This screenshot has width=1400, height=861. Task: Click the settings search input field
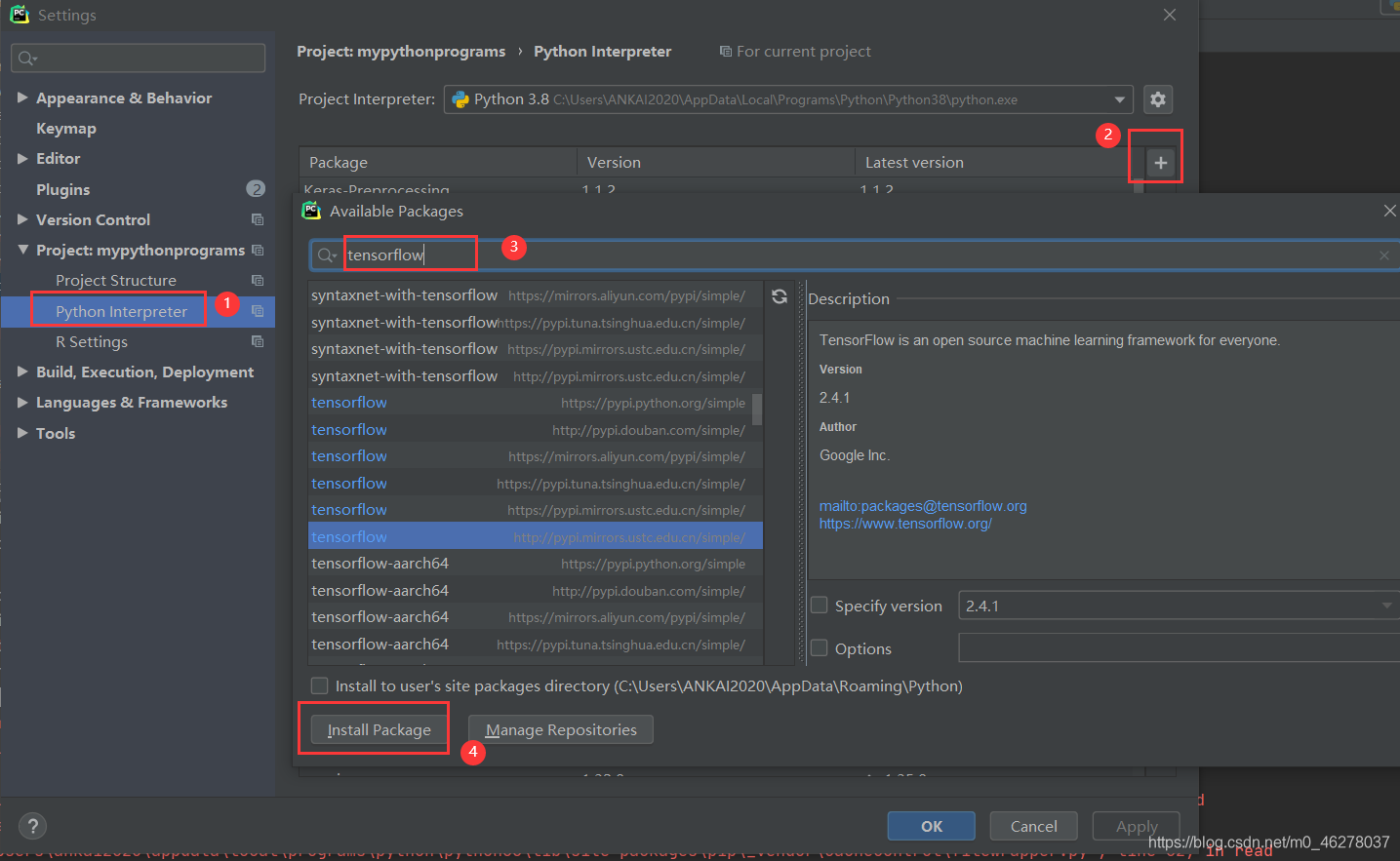pos(139,59)
